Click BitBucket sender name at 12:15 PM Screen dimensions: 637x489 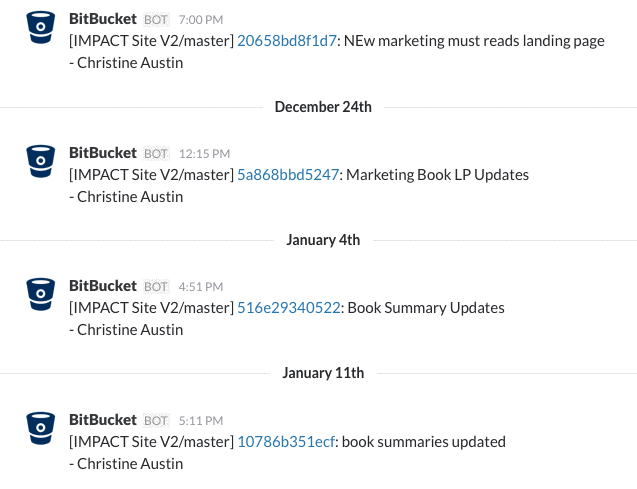(x=103, y=153)
